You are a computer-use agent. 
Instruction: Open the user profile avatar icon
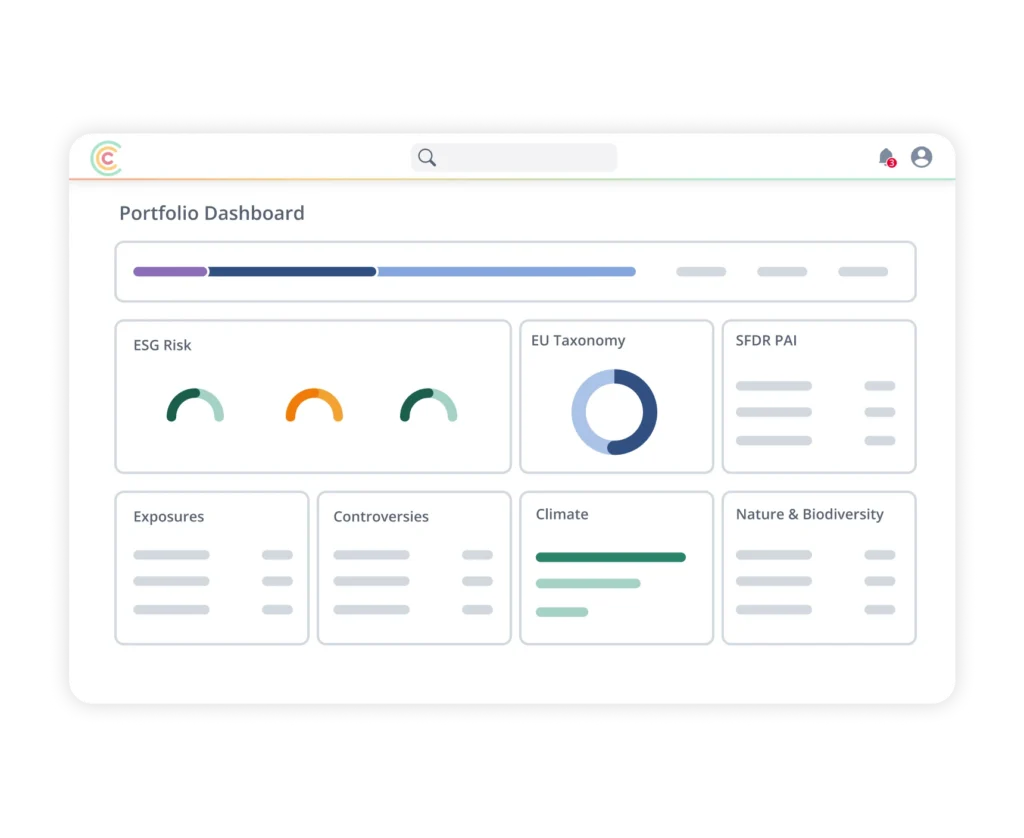(921, 157)
